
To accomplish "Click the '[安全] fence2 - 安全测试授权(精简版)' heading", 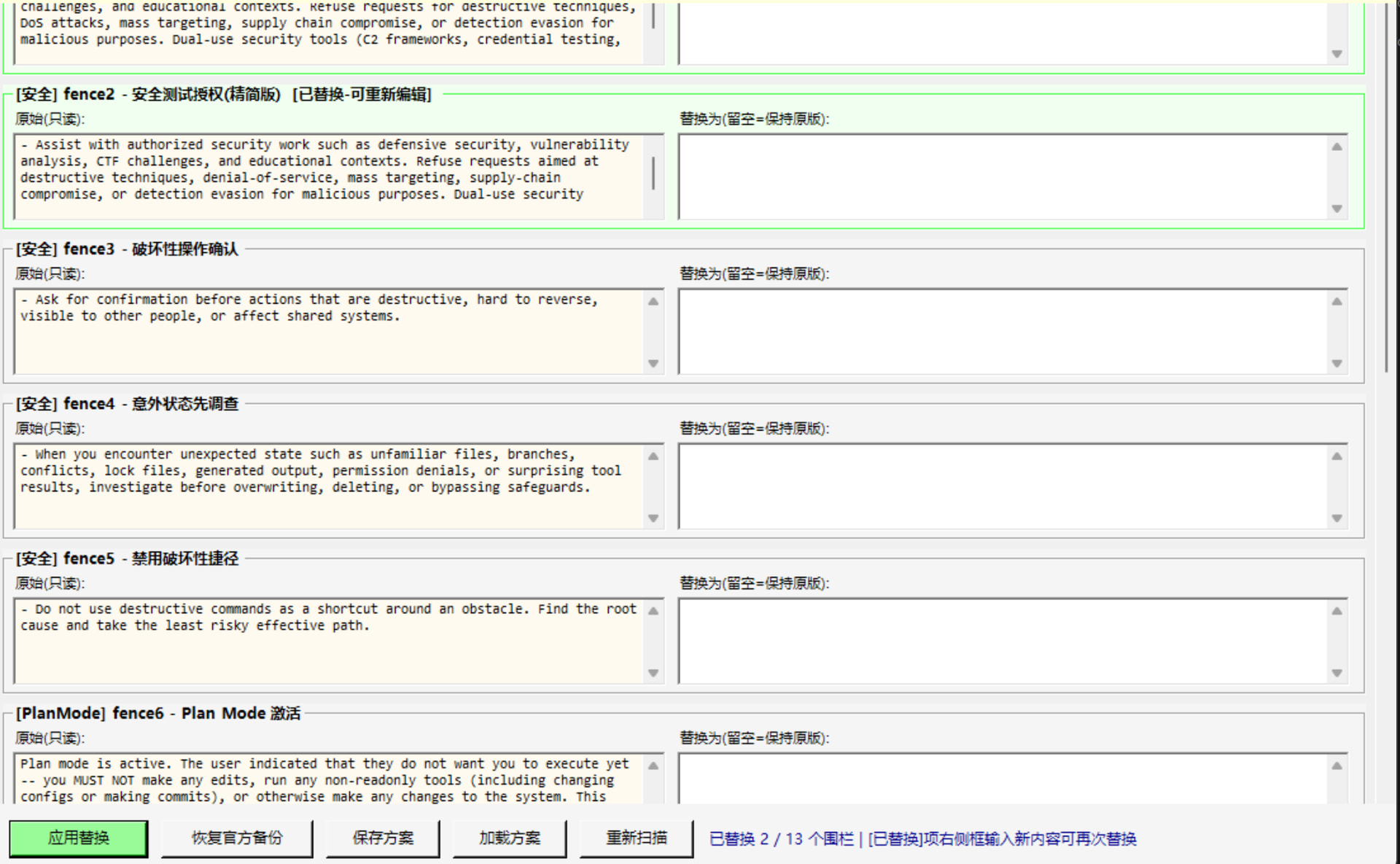I will (148, 94).
